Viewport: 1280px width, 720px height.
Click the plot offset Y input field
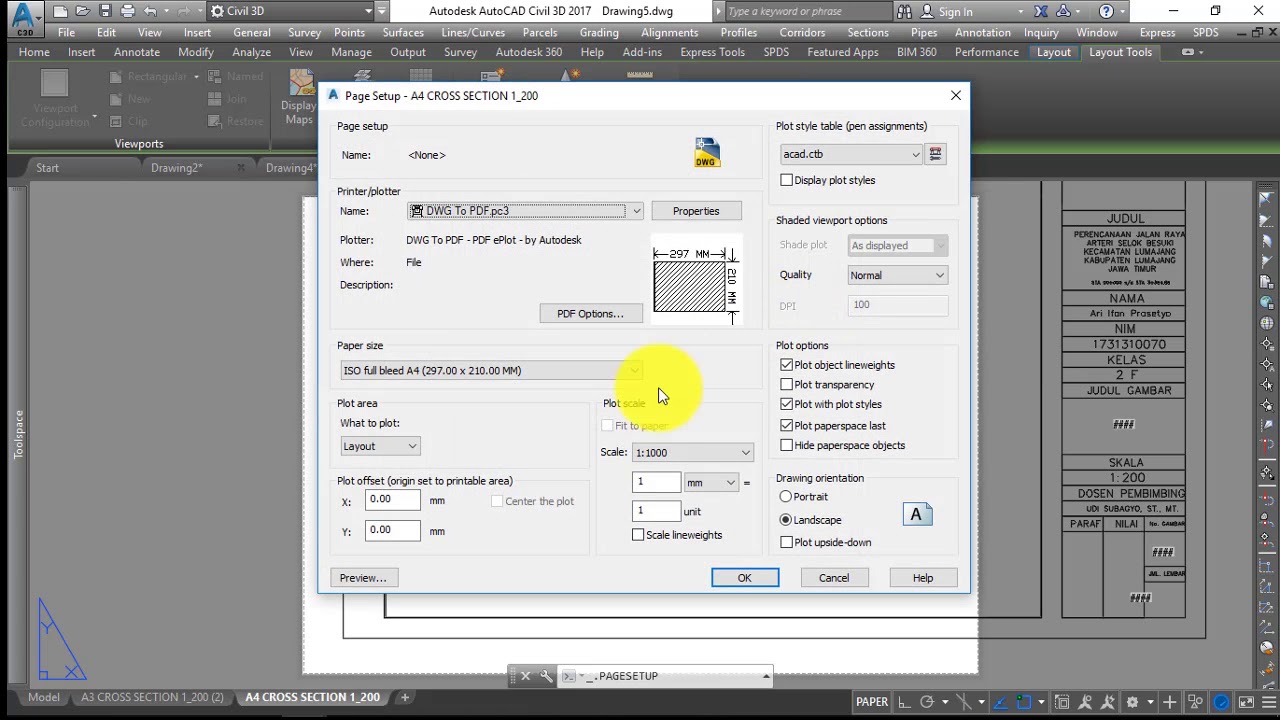[392, 530]
